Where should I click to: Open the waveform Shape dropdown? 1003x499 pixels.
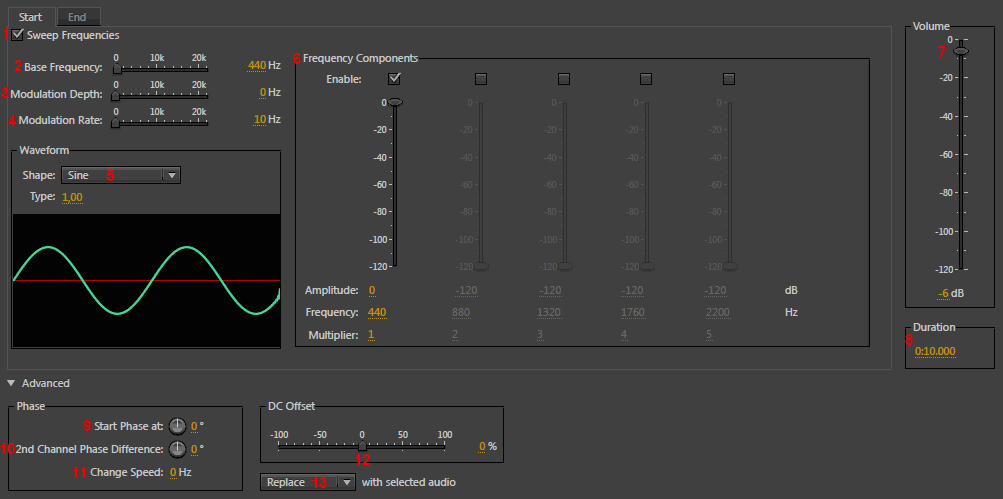(x=171, y=175)
